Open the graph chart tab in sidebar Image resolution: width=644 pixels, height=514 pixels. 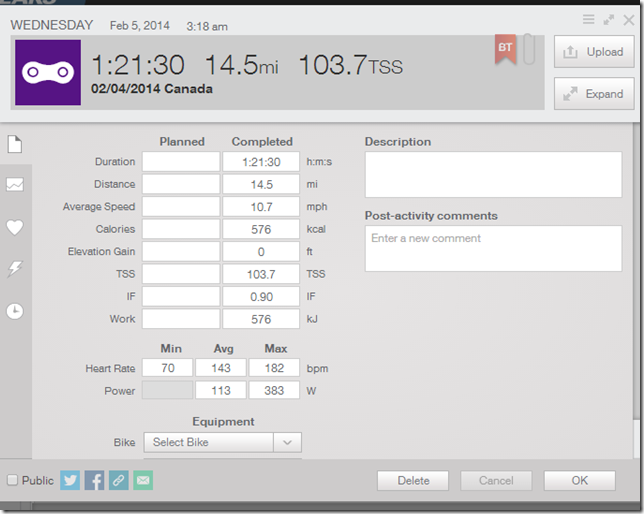(15, 184)
